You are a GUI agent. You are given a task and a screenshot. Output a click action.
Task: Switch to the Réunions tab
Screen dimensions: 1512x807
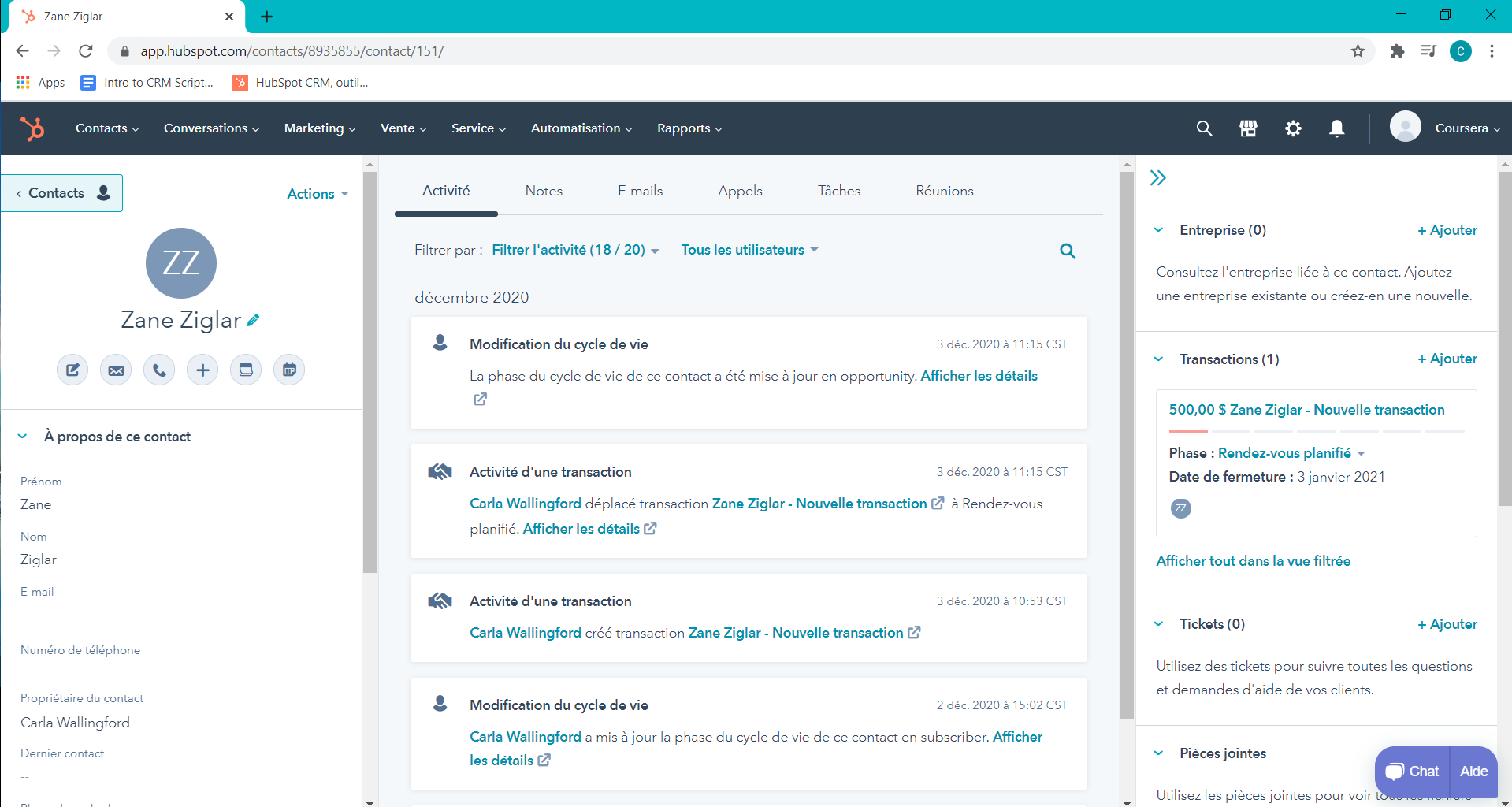(944, 191)
